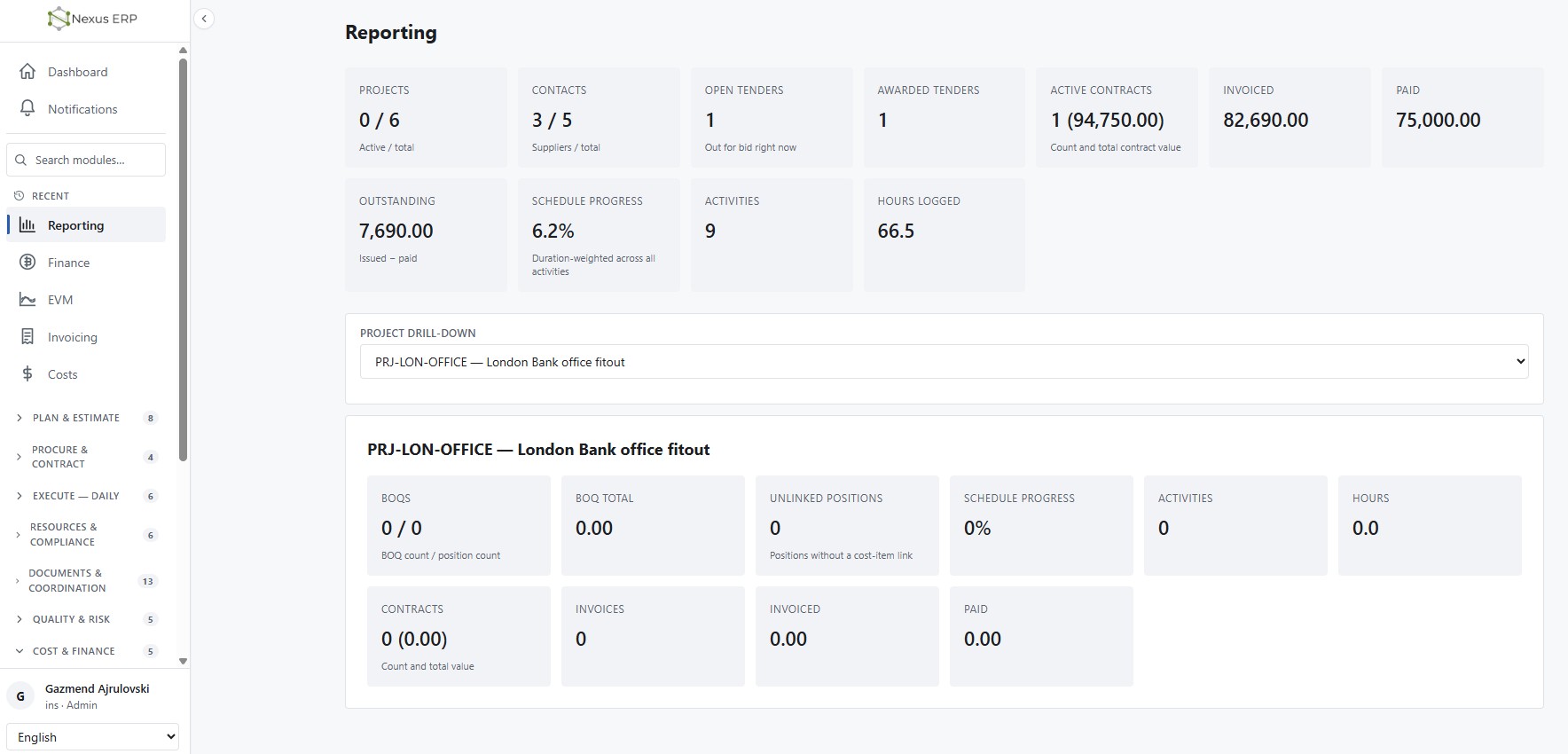The height and width of the screenshot is (754, 1568).
Task: Click the Search modules input field
Action: pos(86,160)
